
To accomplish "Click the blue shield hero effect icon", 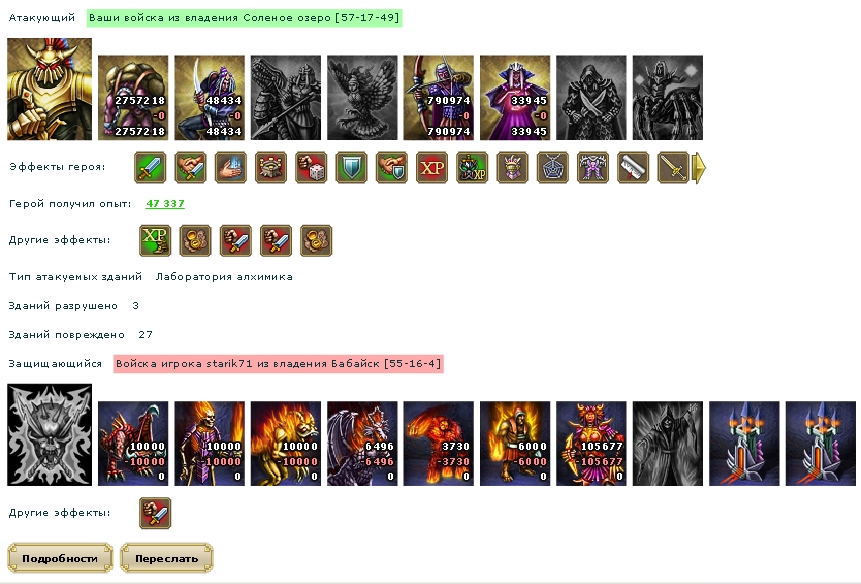I will (351, 167).
